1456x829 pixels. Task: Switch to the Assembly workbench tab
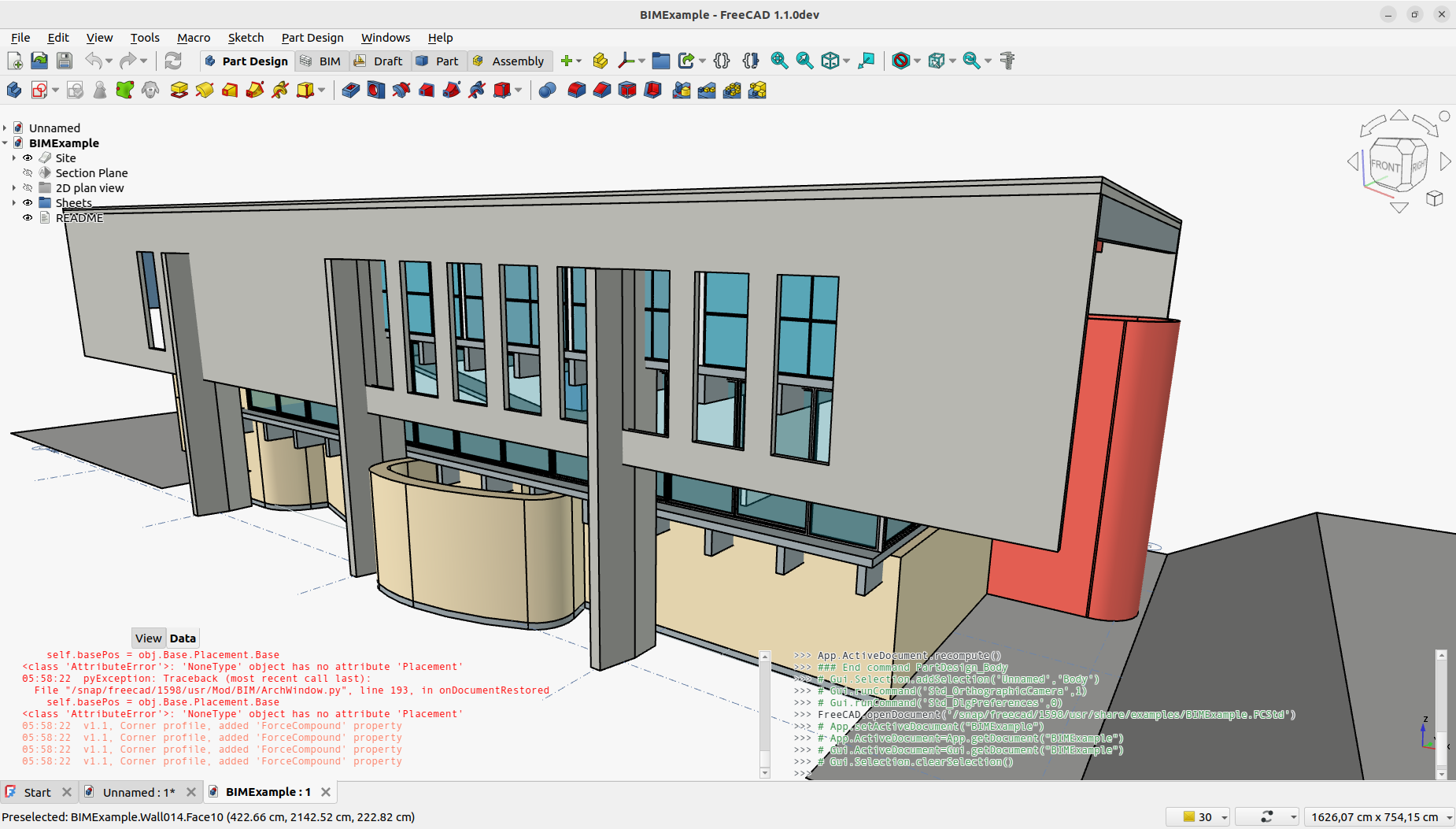point(508,61)
